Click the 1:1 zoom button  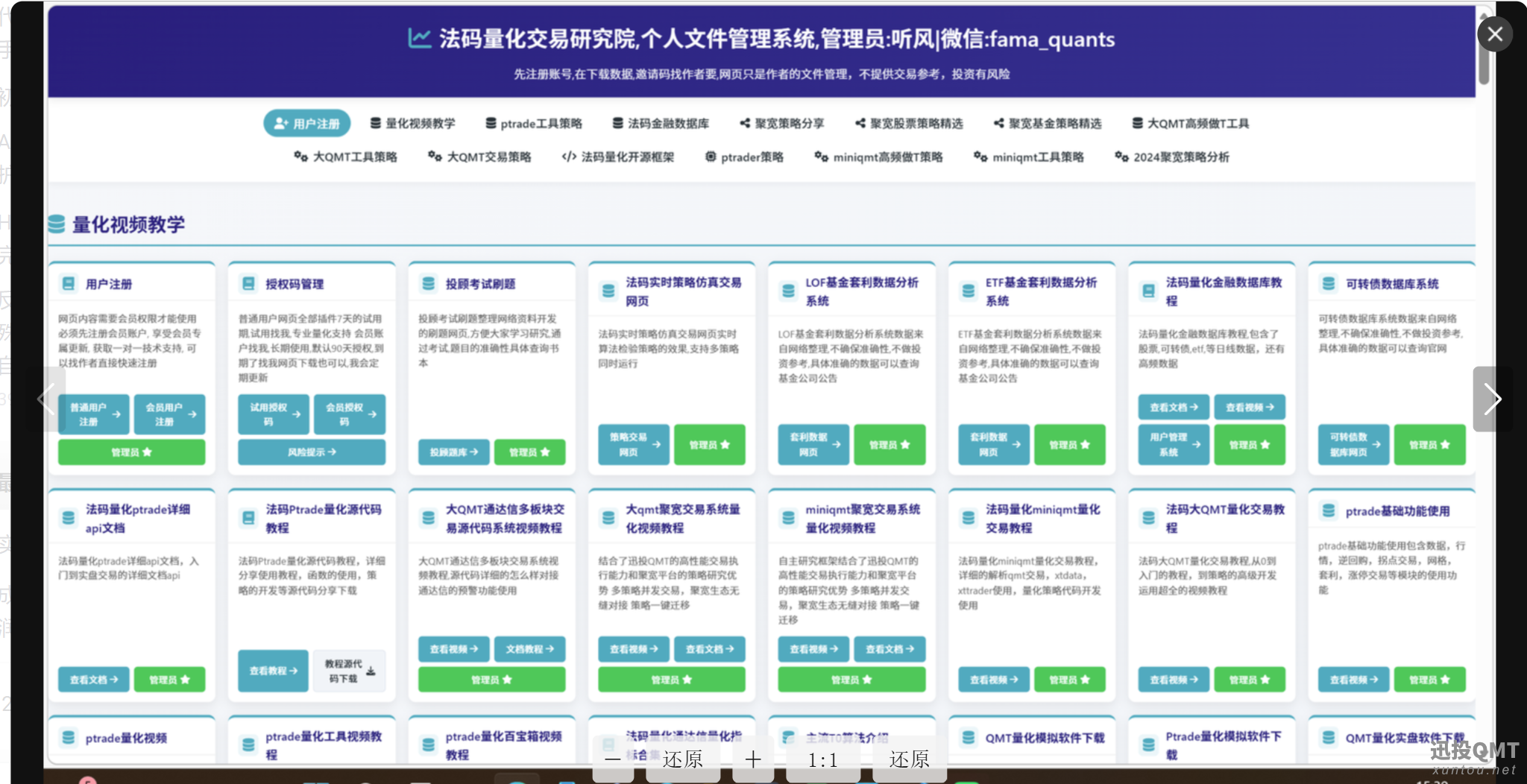tap(823, 759)
